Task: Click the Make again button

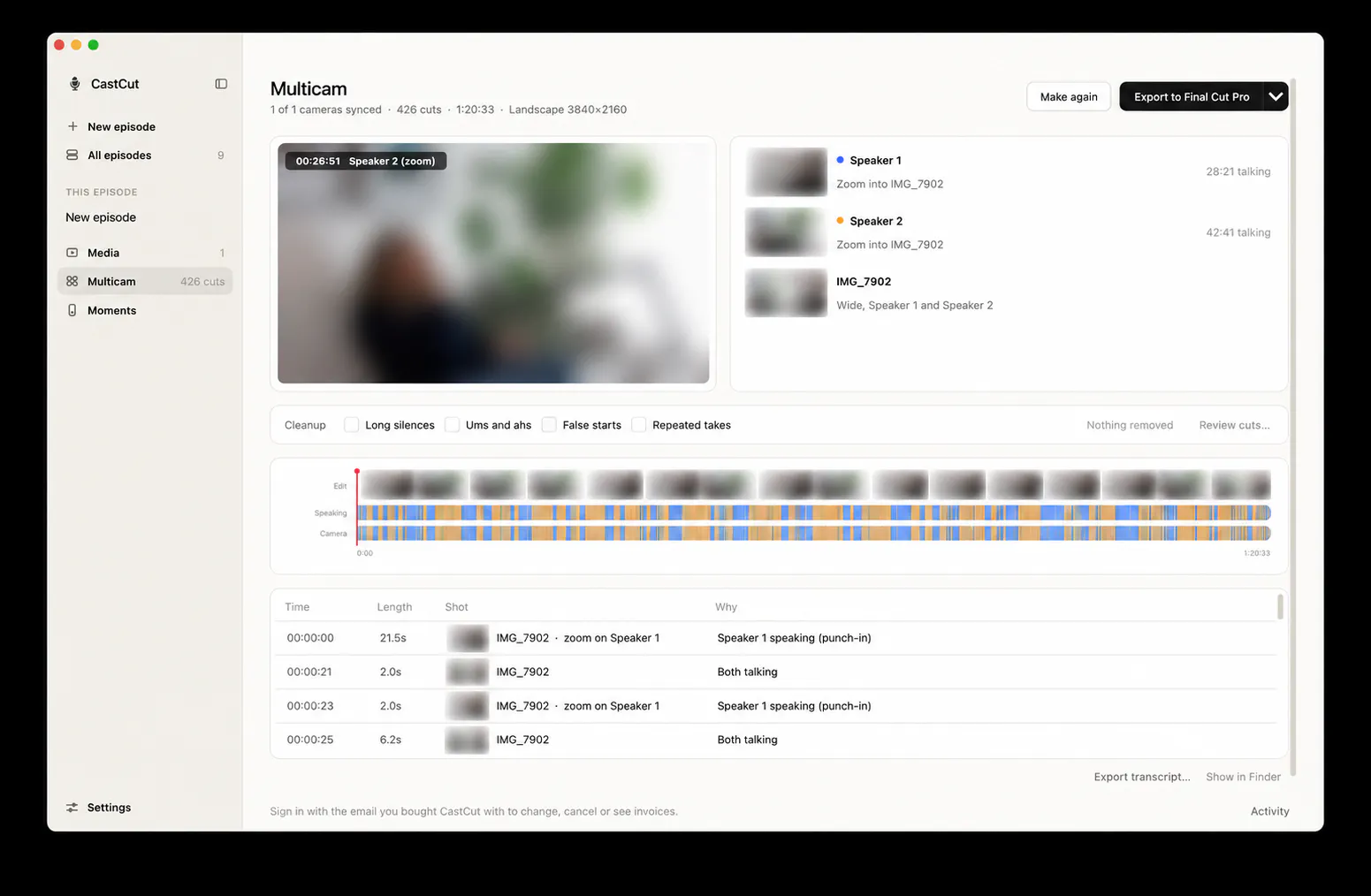Action: tap(1069, 96)
